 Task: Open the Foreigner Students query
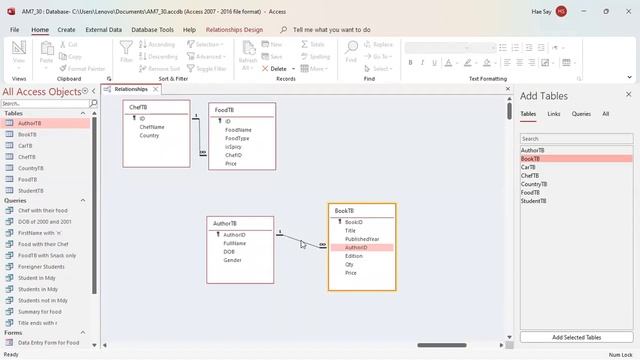click(x=41, y=267)
